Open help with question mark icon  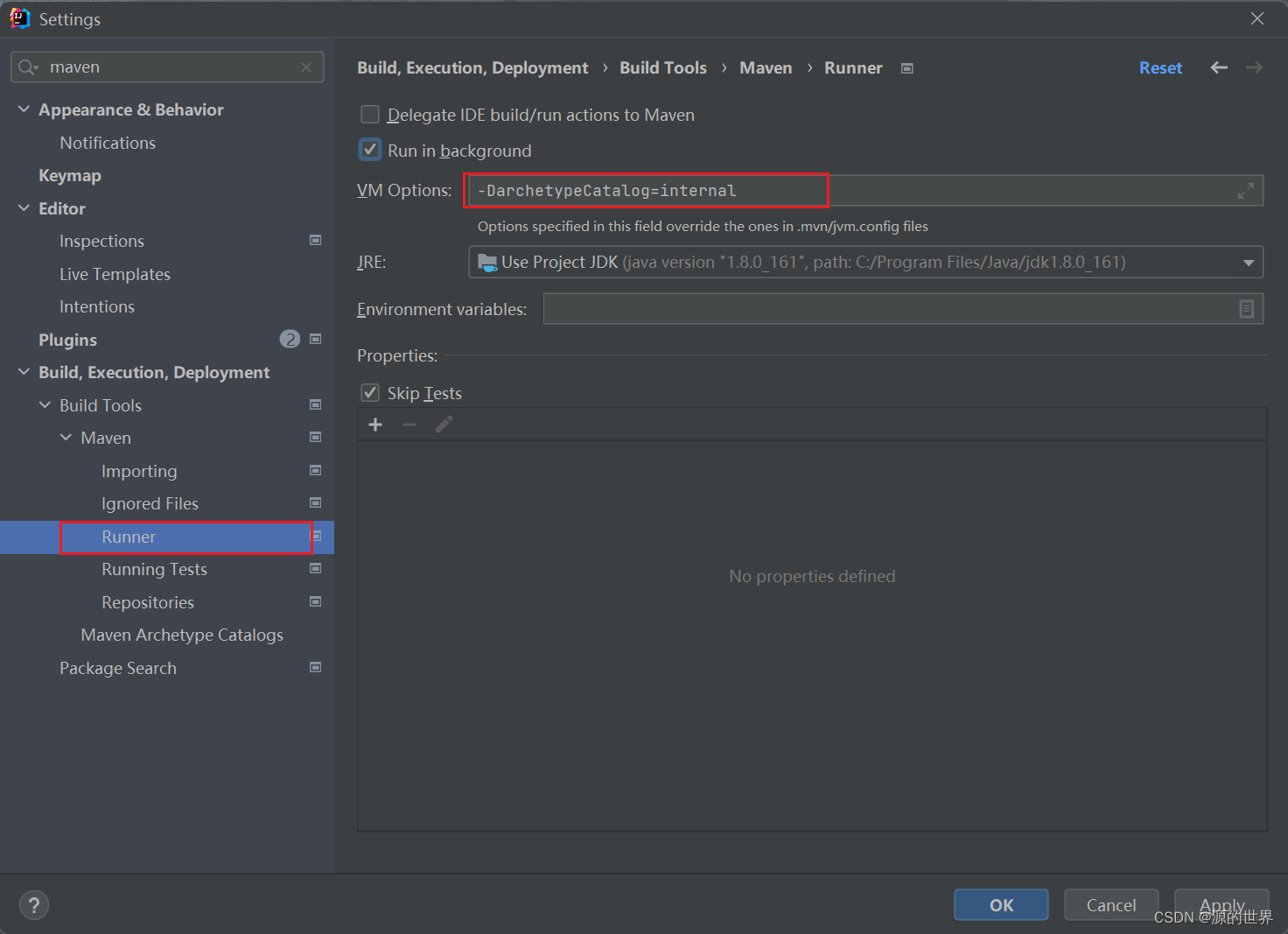34,905
